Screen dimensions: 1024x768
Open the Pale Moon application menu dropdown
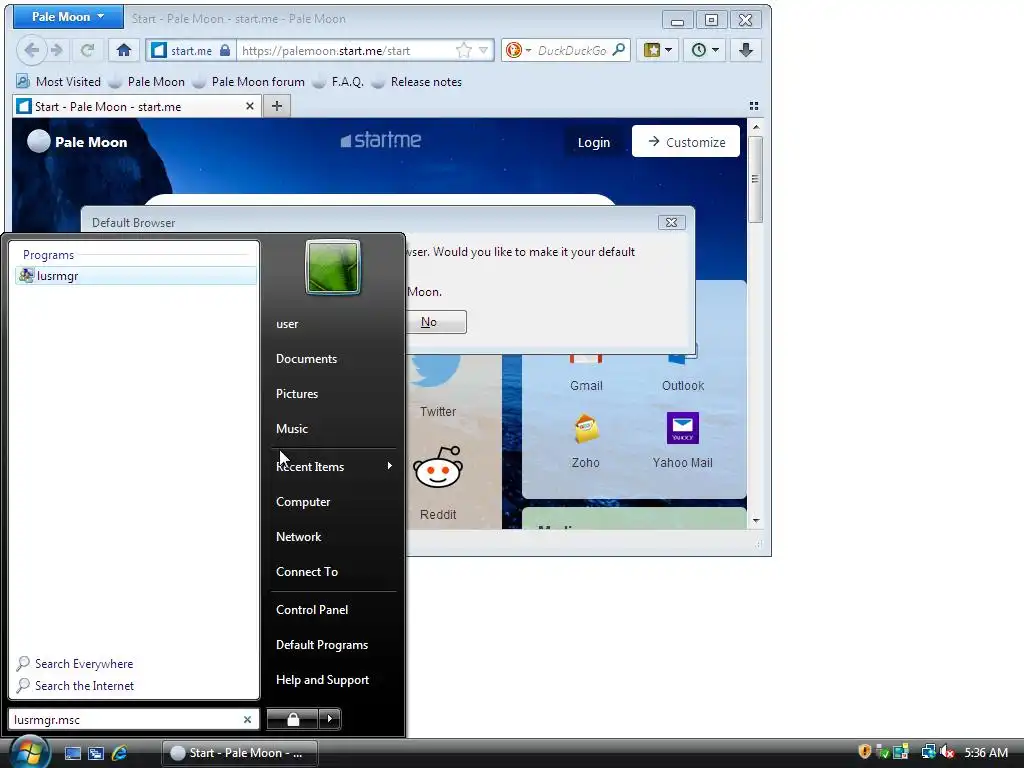[68, 17]
